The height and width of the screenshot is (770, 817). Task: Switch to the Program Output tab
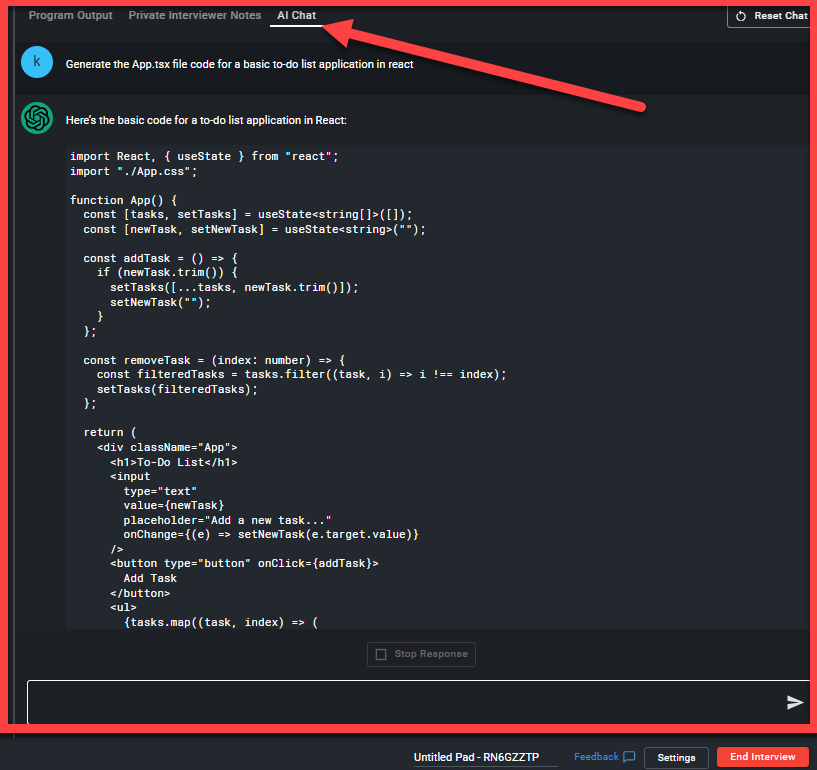click(70, 16)
